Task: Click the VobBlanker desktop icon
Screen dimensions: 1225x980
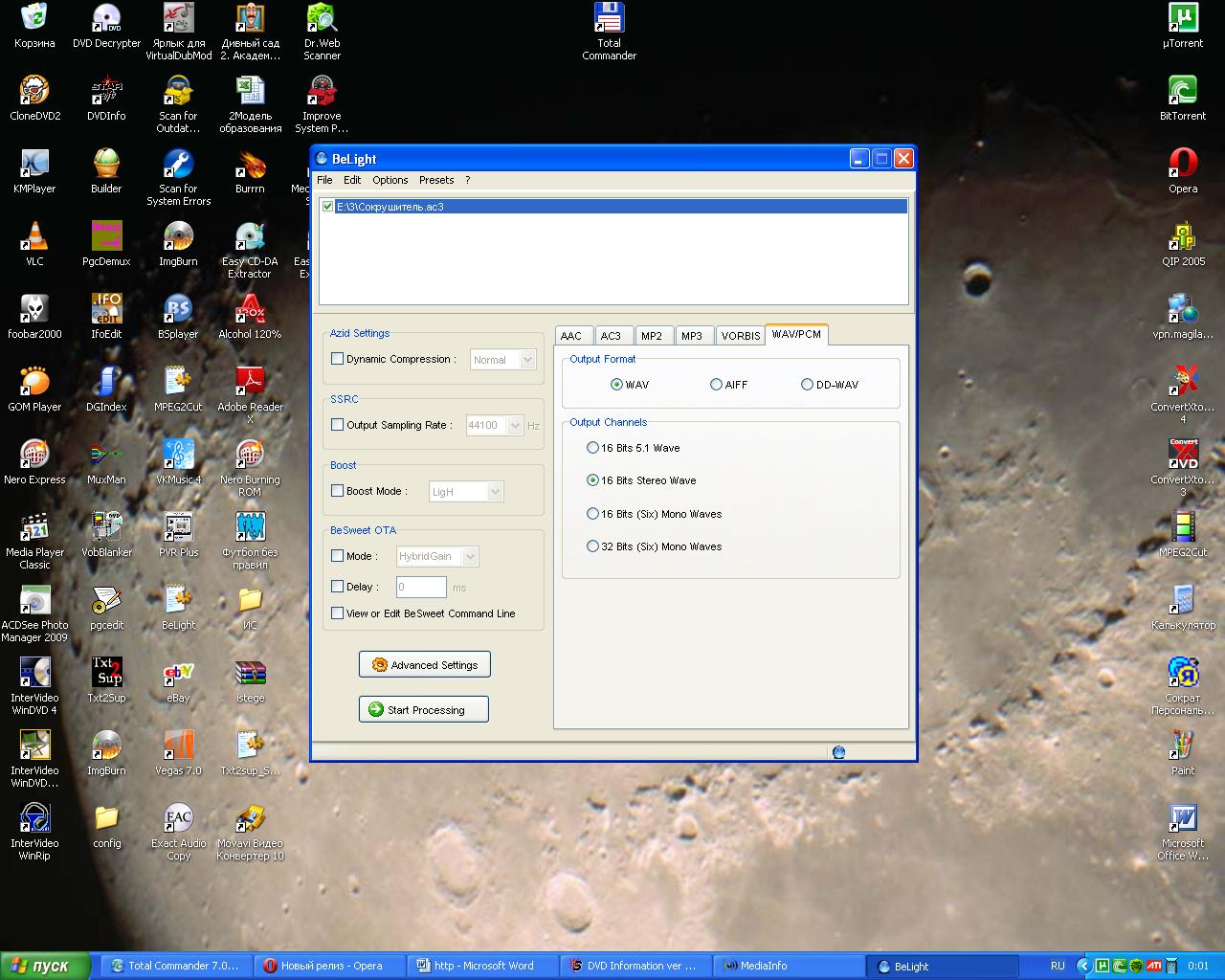Action: click(x=106, y=536)
